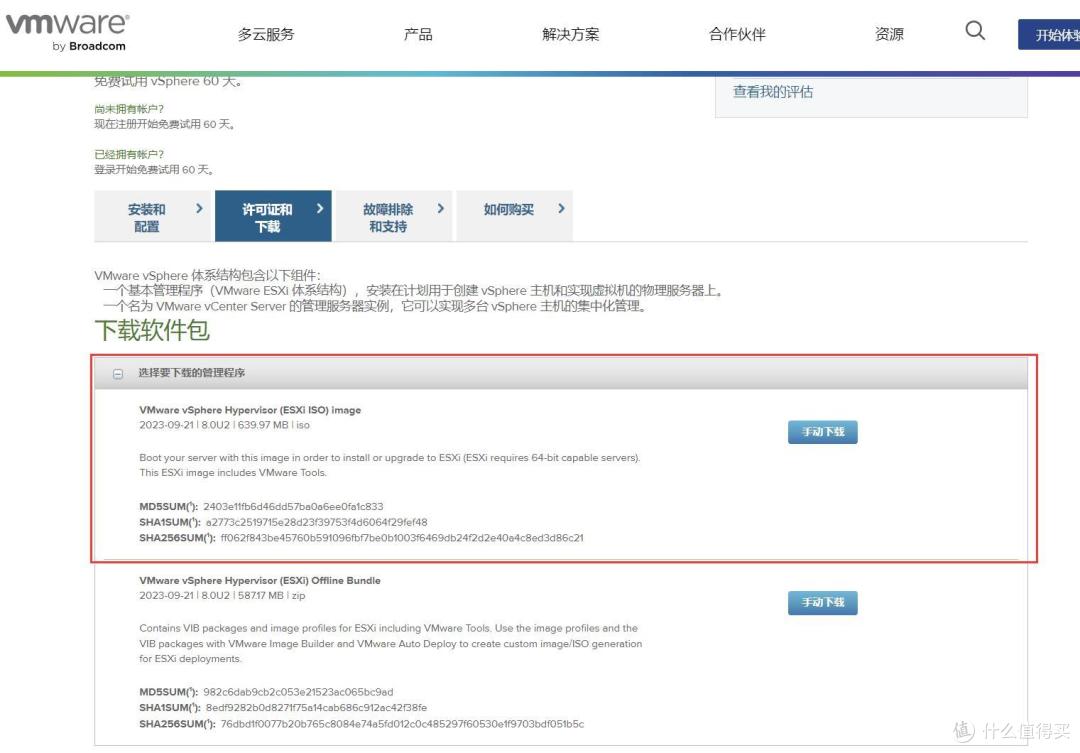
Task: Click the 639.97 MB iso details line
Action: point(225,425)
